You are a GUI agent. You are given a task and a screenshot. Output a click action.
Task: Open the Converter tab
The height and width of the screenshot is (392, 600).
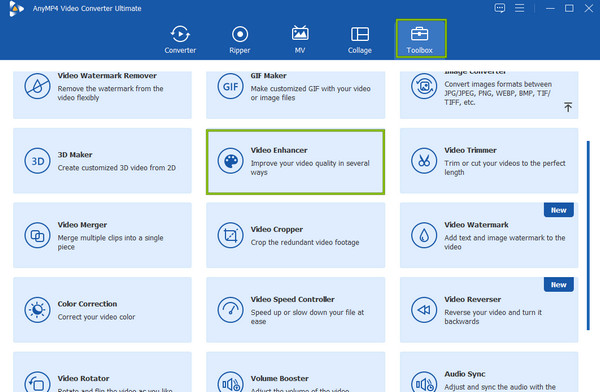[180, 39]
